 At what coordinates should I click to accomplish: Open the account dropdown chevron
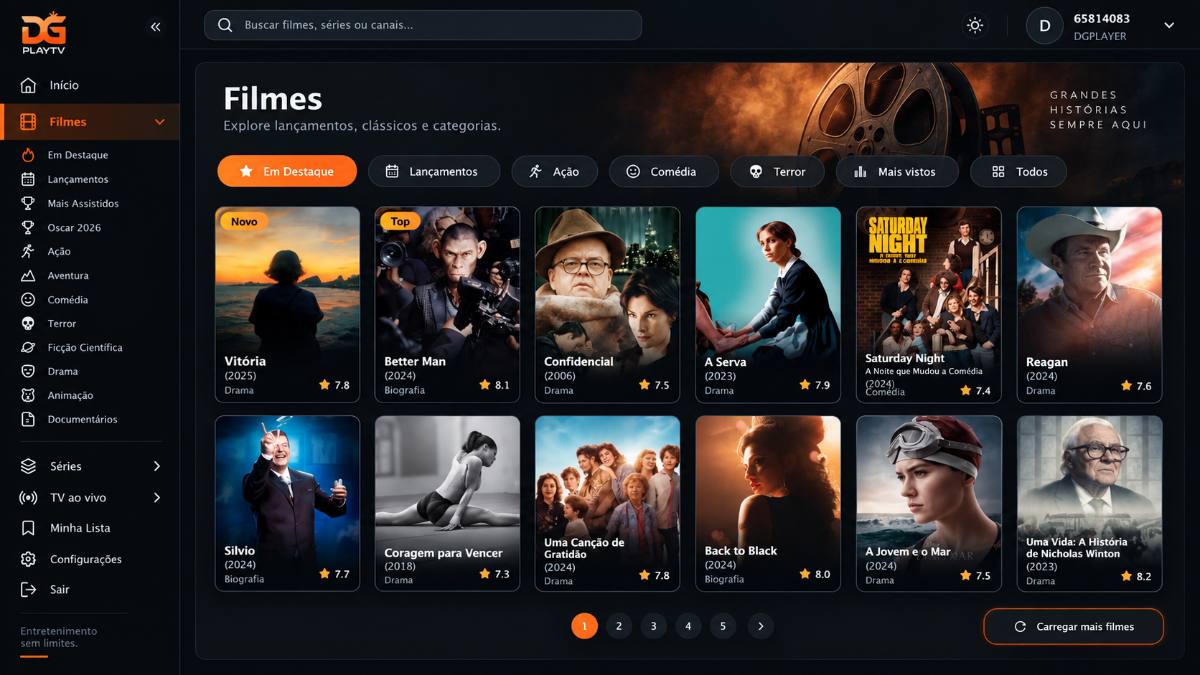click(x=1169, y=26)
